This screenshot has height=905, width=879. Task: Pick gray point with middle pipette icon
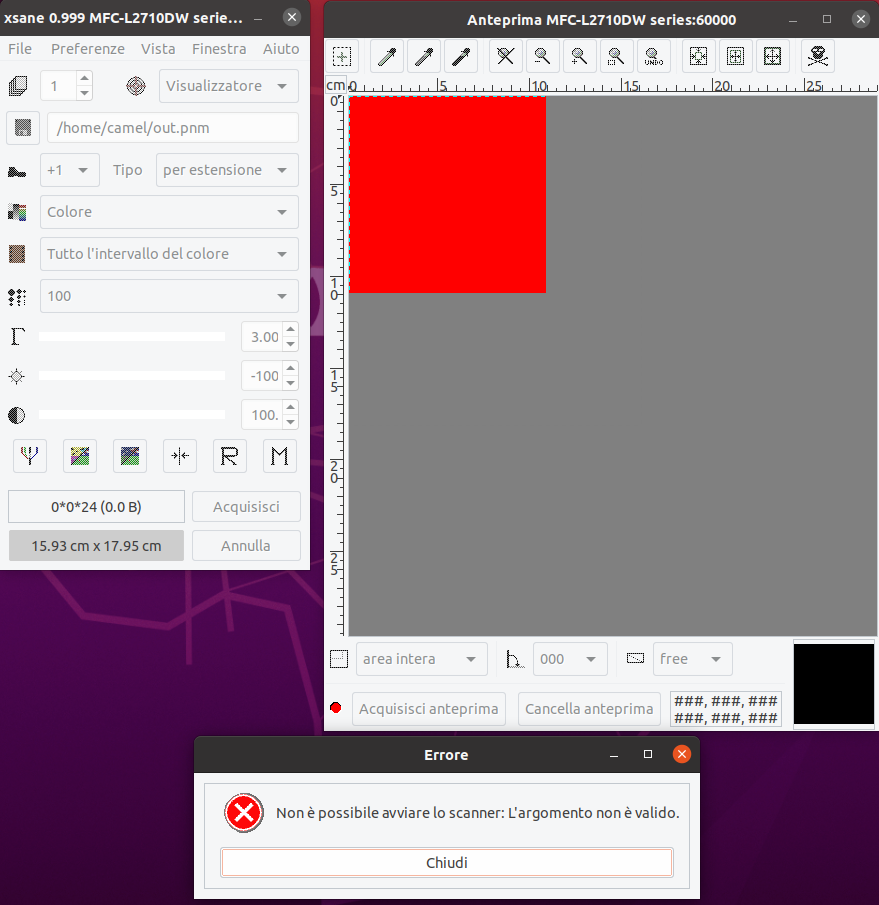[x=424, y=56]
